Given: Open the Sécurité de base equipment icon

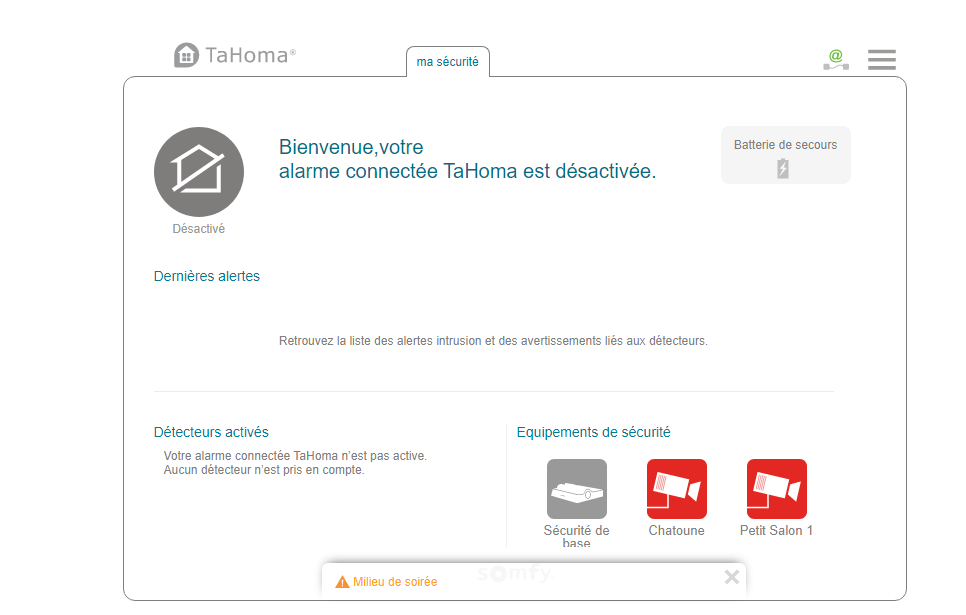Looking at the screenshot, I should 576,489.
